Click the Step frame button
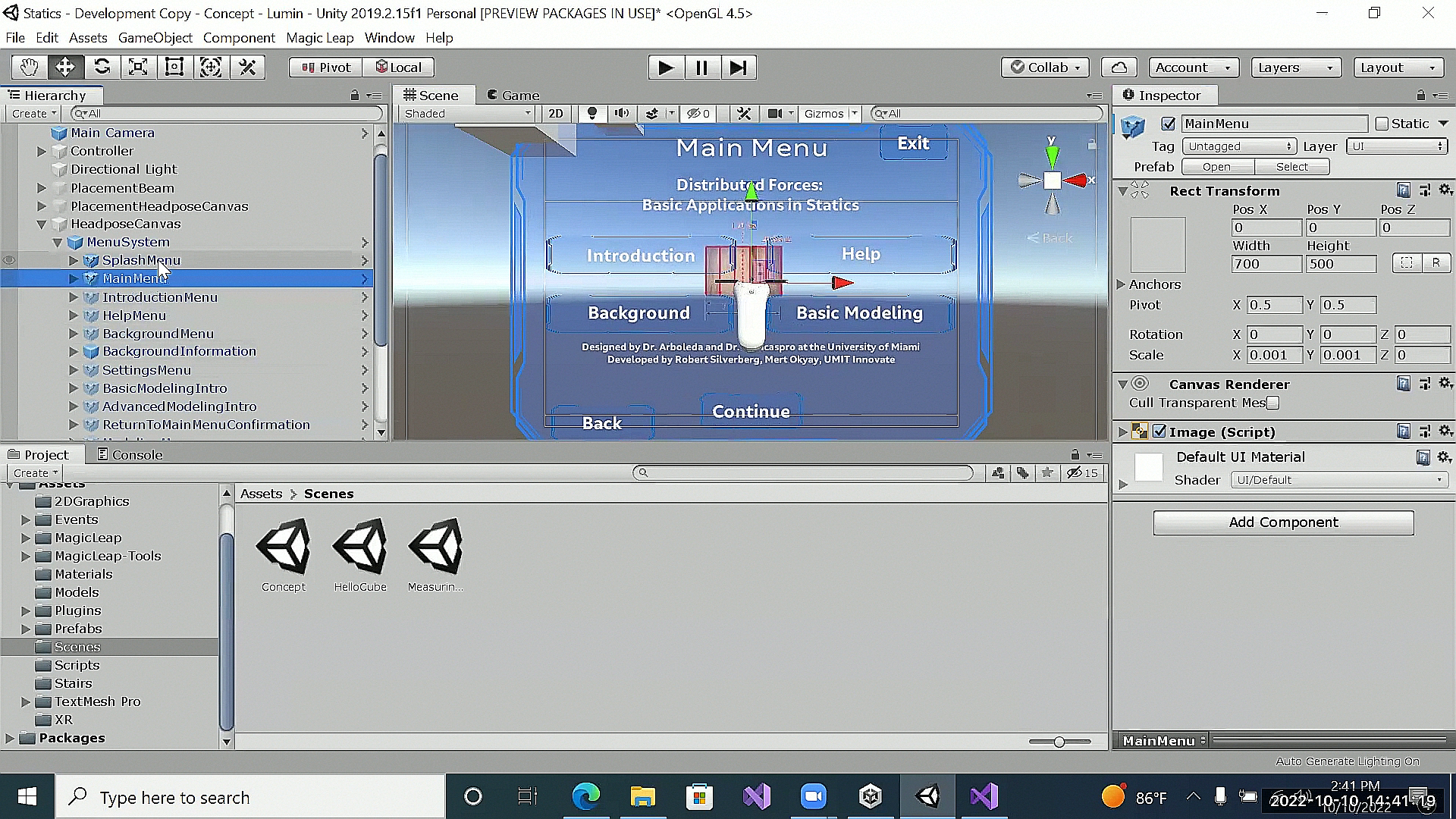 coord(738,67)
